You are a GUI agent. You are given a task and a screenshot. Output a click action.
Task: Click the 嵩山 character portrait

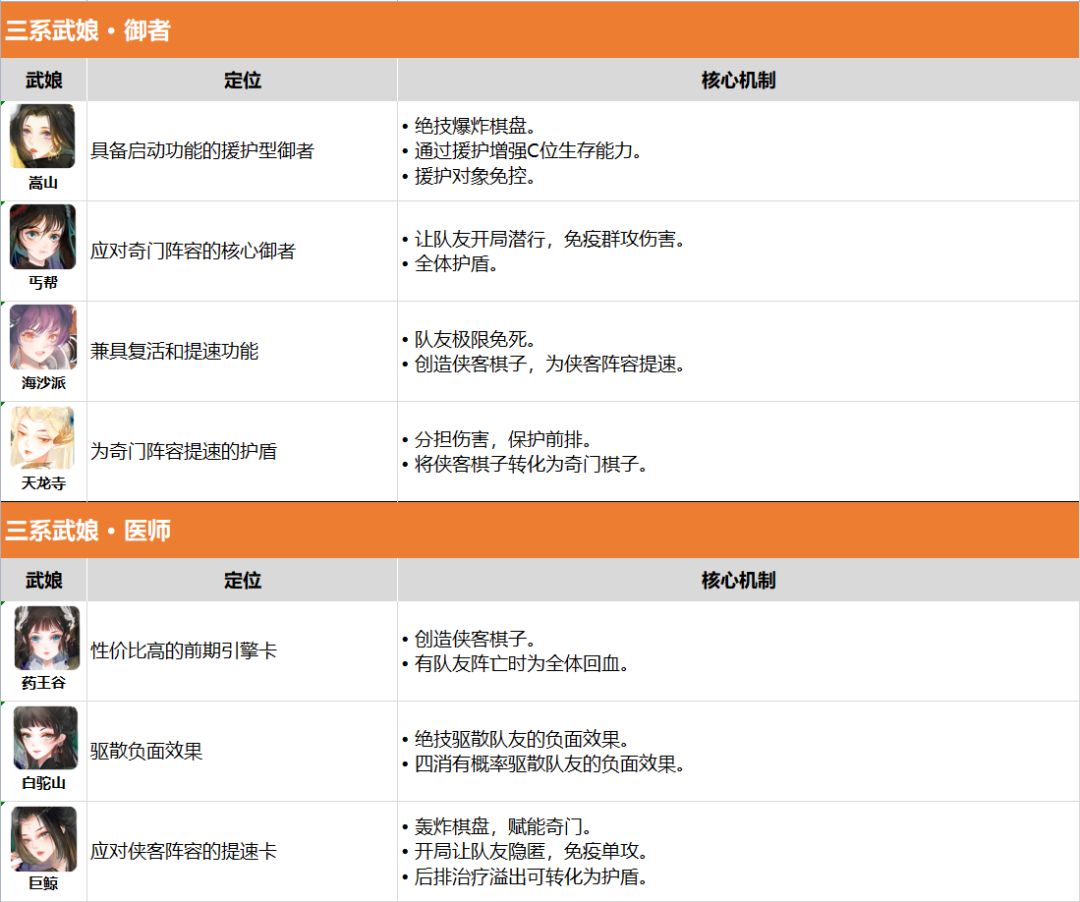pos(43,136)
